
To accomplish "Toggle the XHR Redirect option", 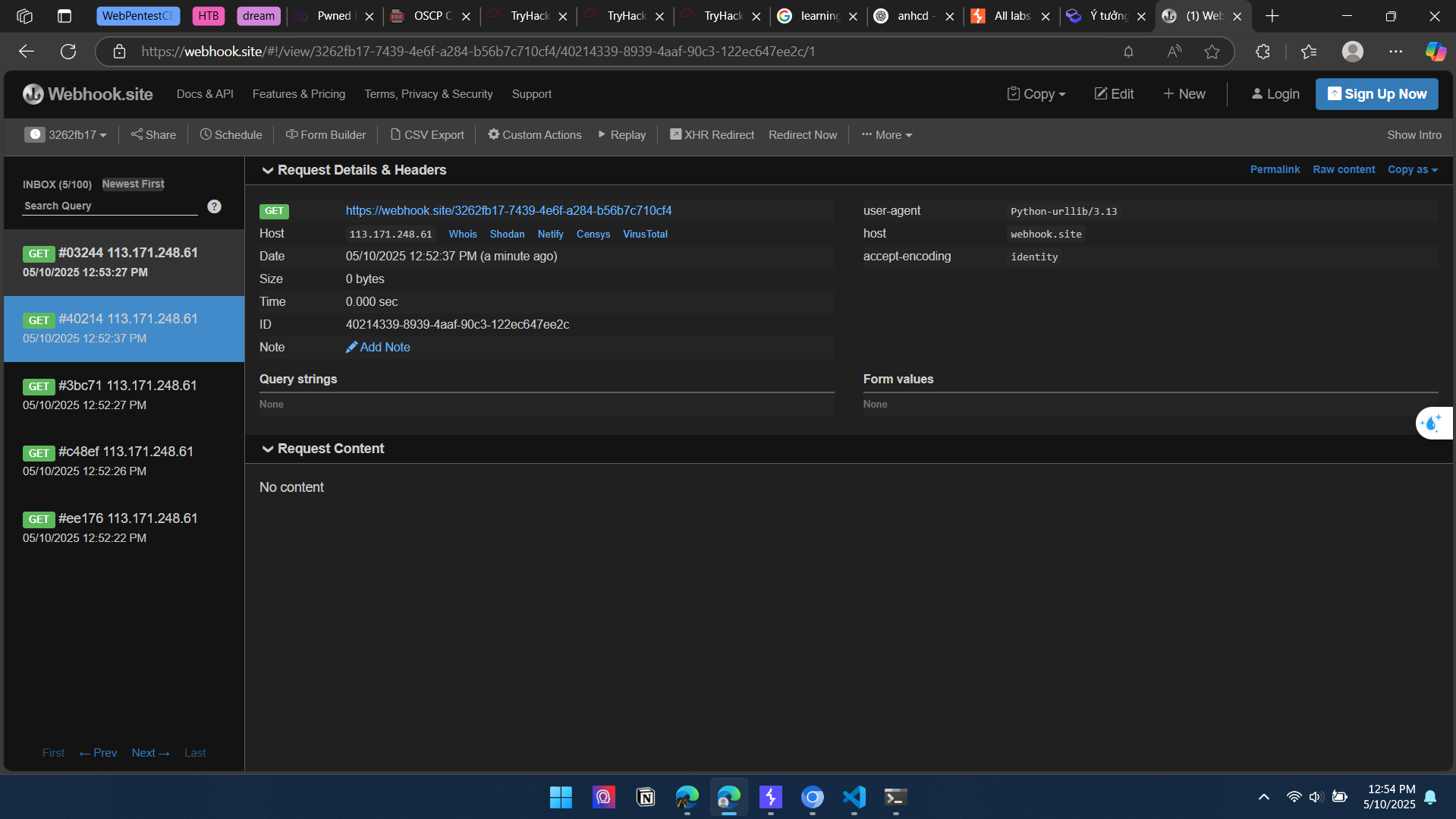I will pos(712,135).
